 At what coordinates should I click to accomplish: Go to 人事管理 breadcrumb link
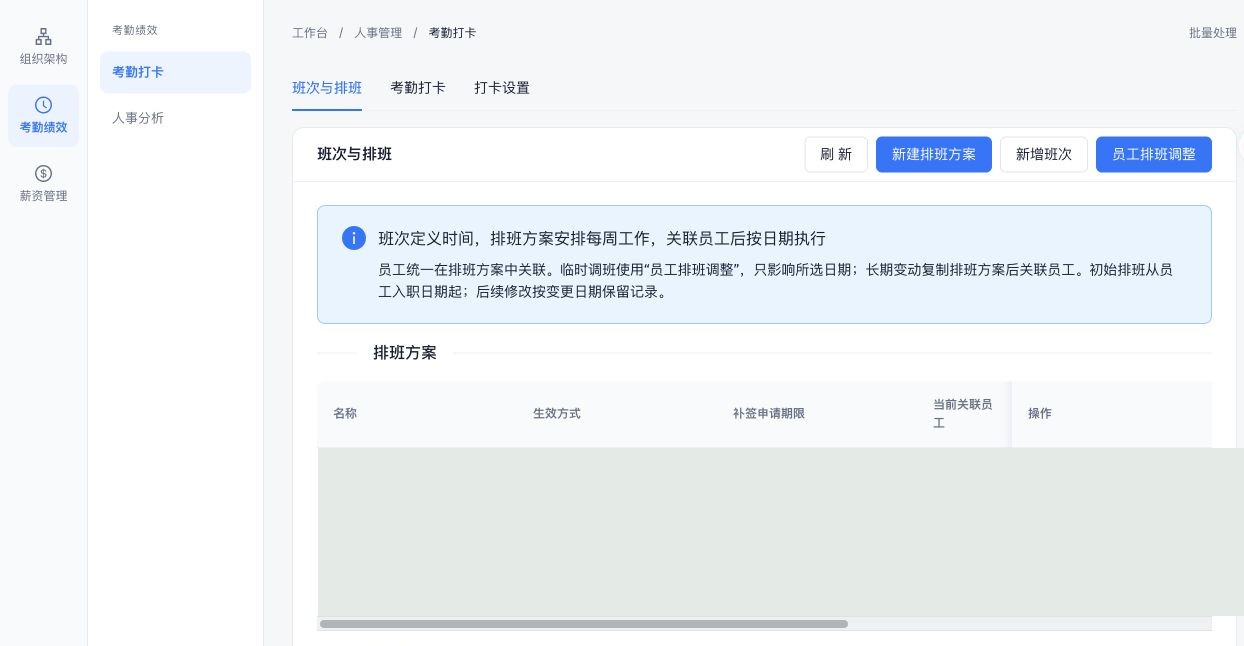pyautogui.click(x=378, y=33)
